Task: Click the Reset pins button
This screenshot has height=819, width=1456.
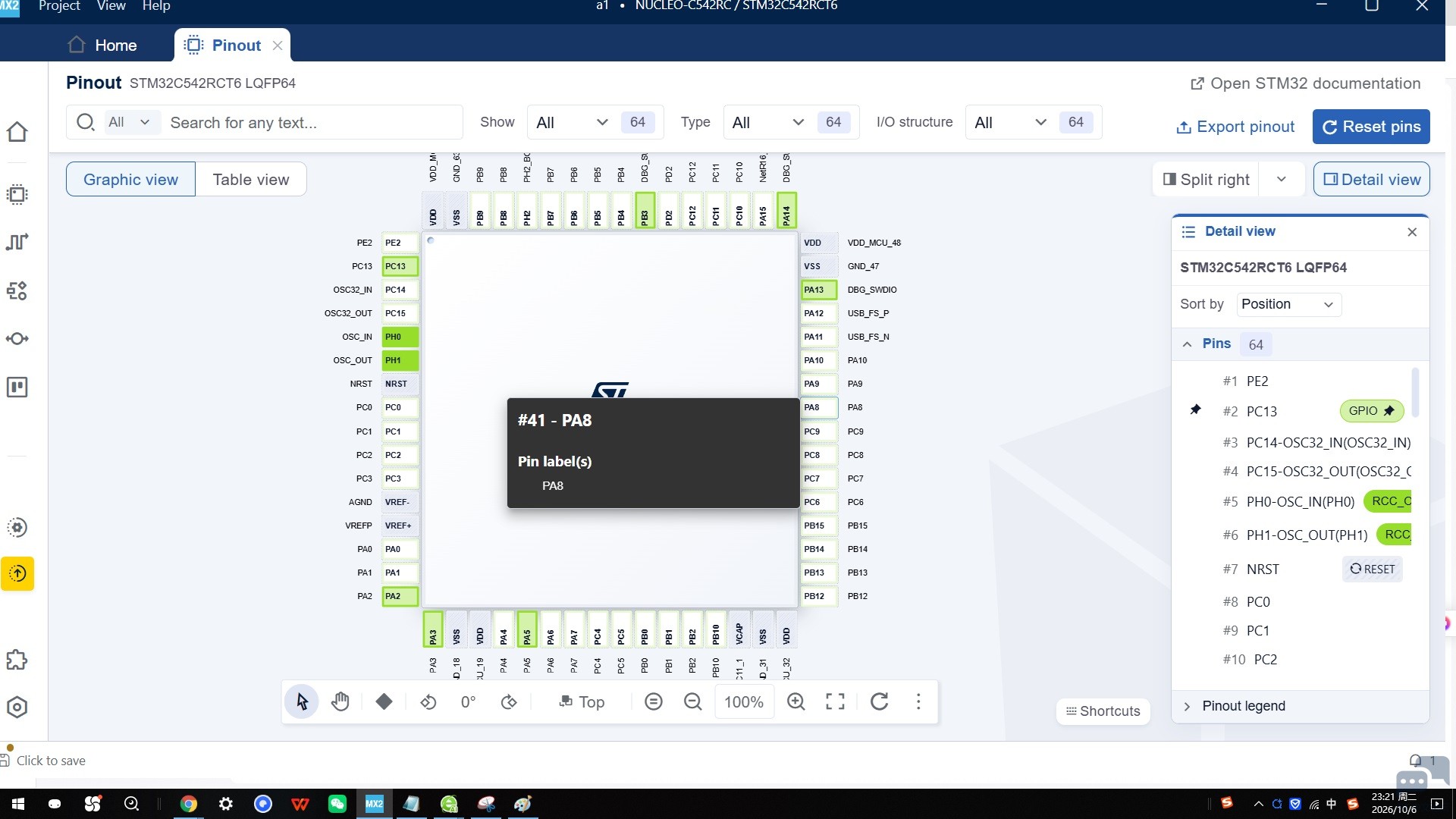Action: click(1371, 127)
